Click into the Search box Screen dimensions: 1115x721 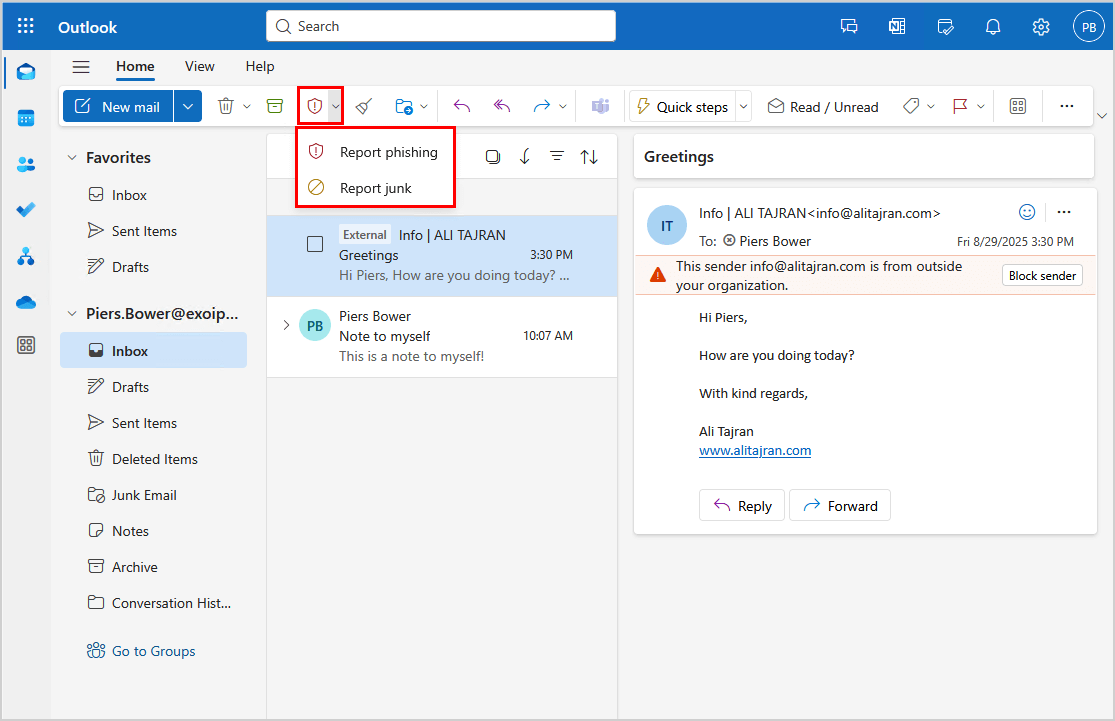click(x=440, y=26)
